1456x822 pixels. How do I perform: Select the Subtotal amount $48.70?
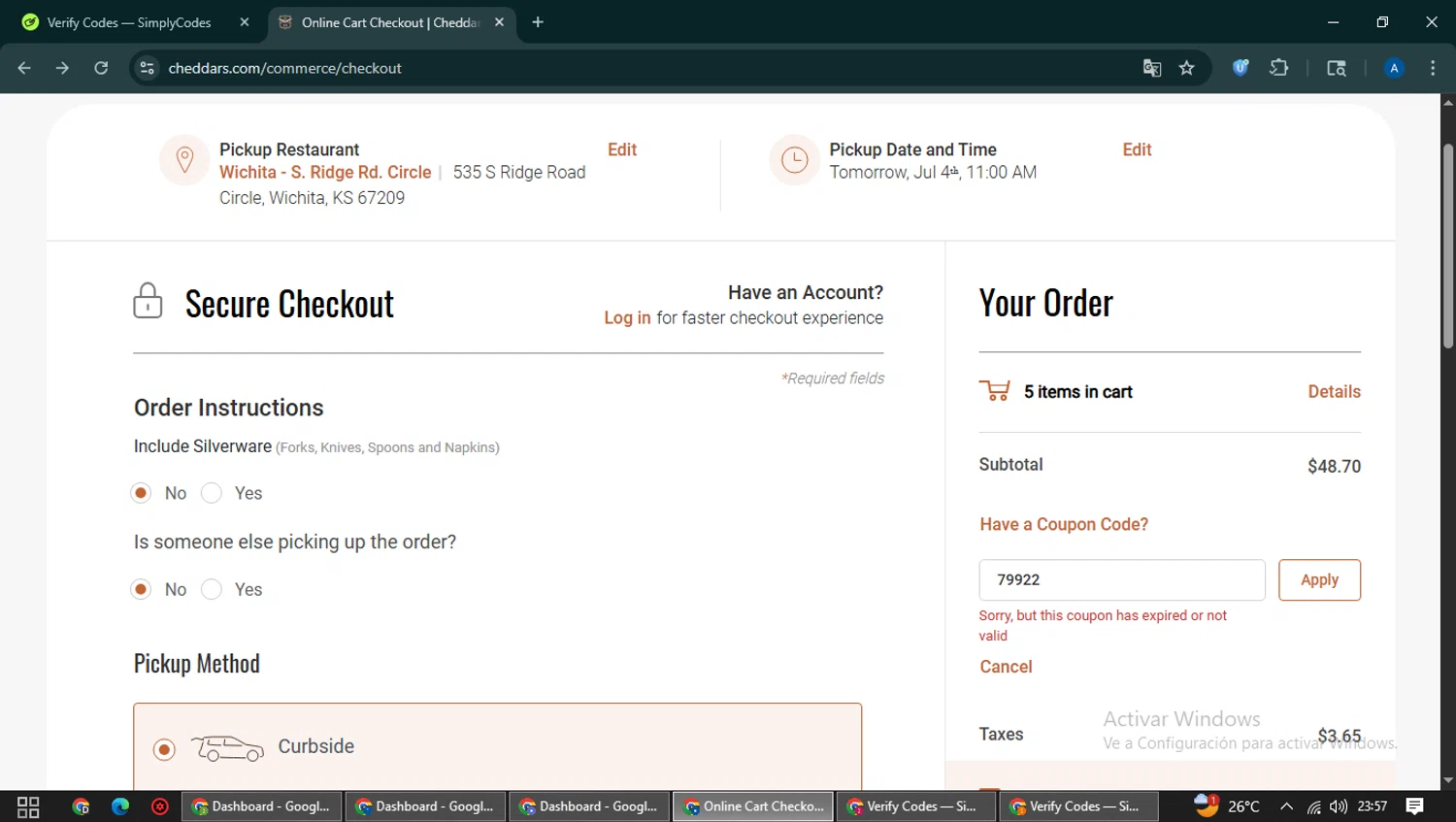coord(1334,466)
